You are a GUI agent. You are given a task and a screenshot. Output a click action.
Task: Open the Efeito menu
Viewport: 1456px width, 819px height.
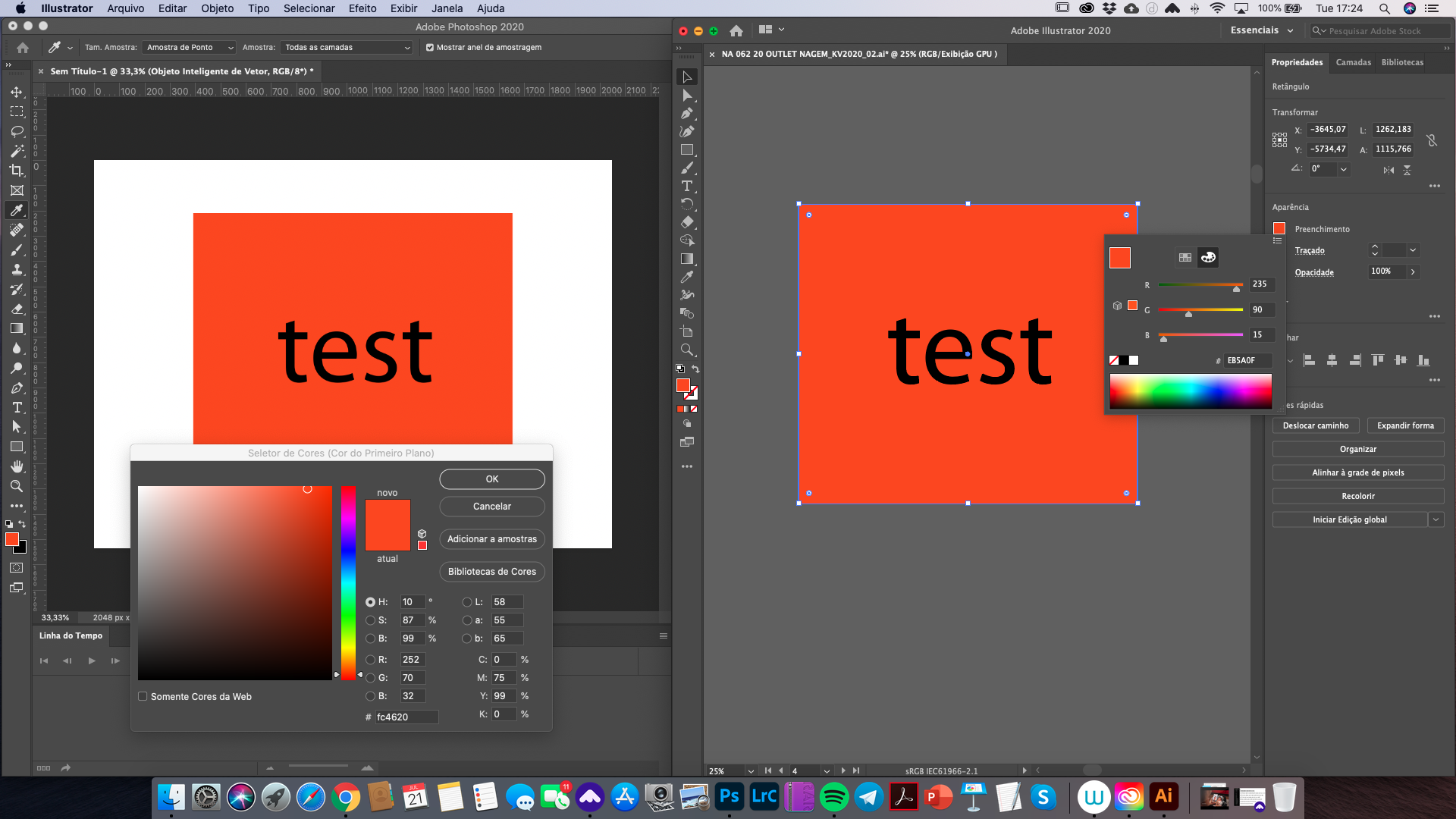[362, 8]
